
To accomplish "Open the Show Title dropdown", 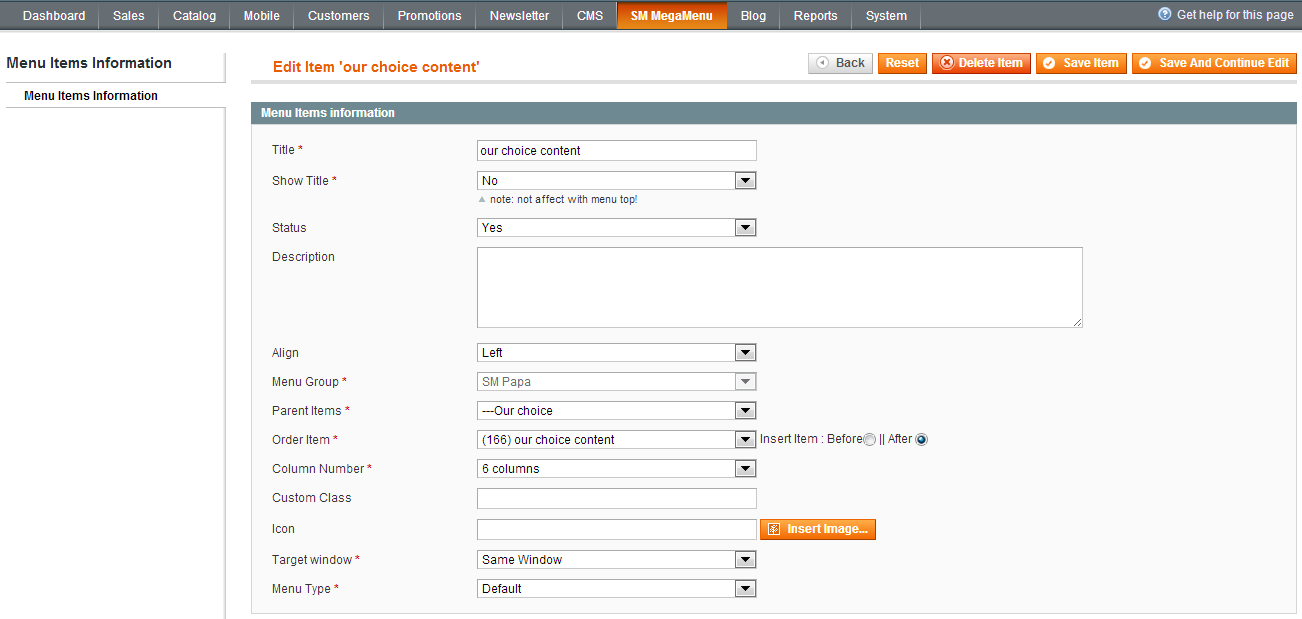I will 616,181.
